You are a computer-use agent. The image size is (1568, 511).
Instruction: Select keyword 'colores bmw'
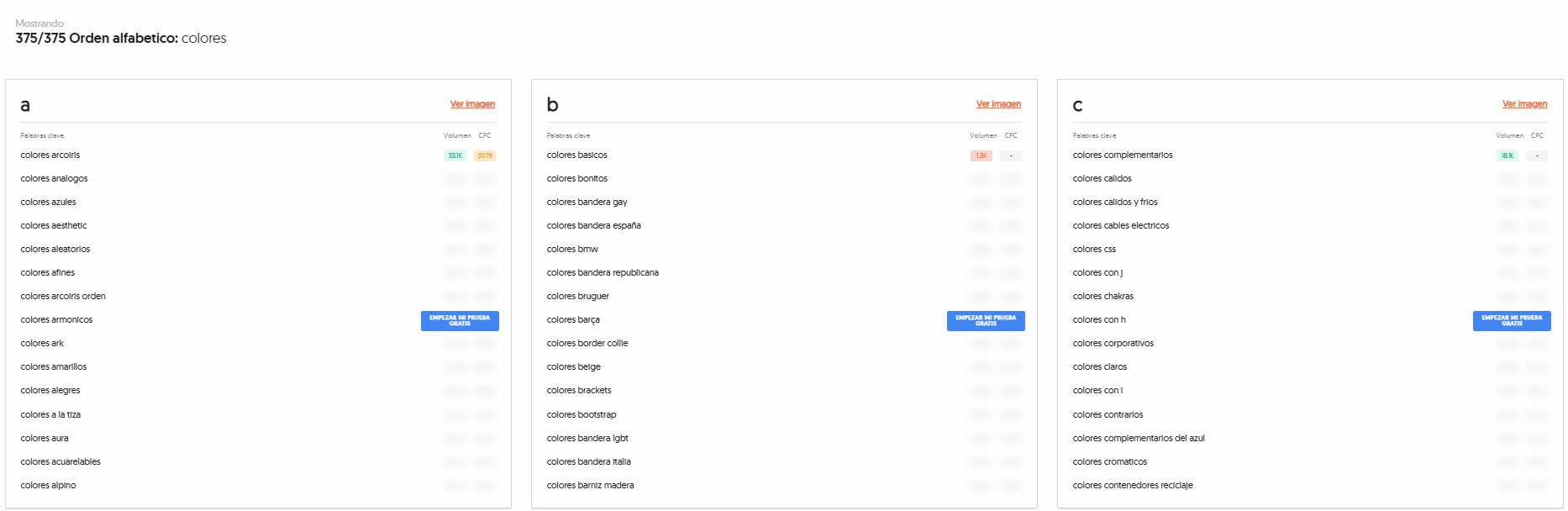[572, 250]
